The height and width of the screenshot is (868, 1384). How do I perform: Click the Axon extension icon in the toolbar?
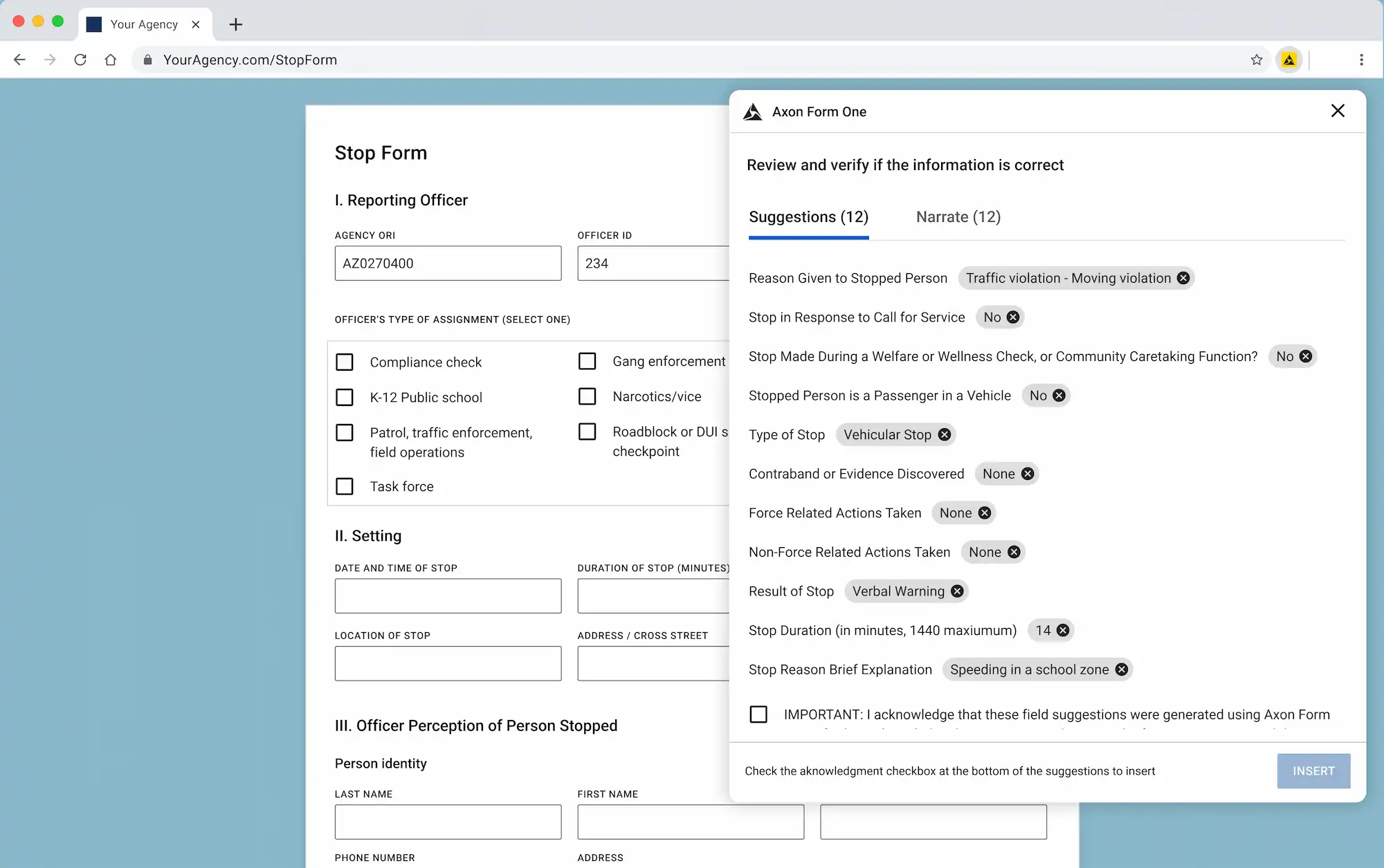(1289, 59)
